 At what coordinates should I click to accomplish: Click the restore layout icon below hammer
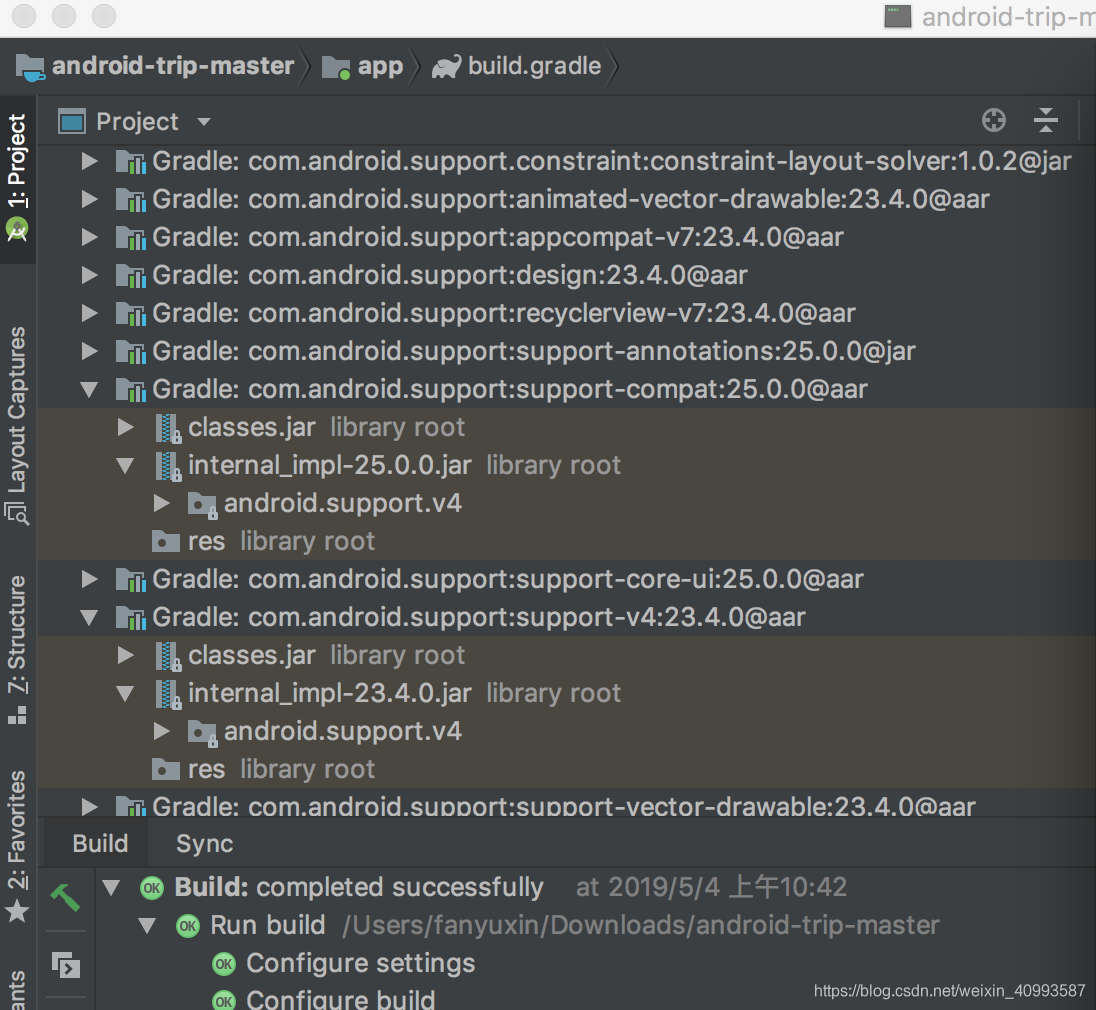tap(66, 965)
